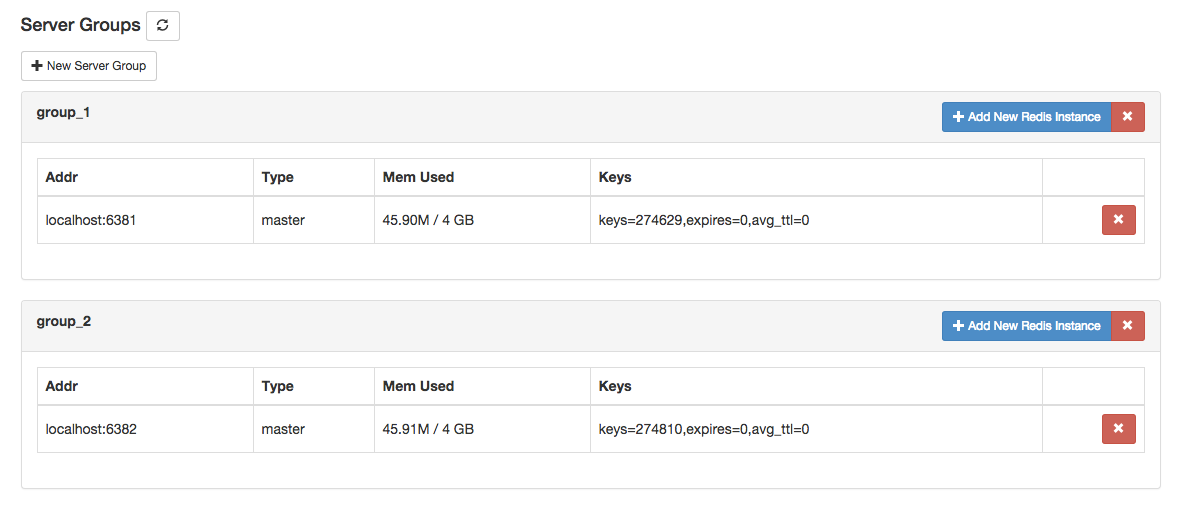Click the Addr column header in group_1

(x=146, y=178)
